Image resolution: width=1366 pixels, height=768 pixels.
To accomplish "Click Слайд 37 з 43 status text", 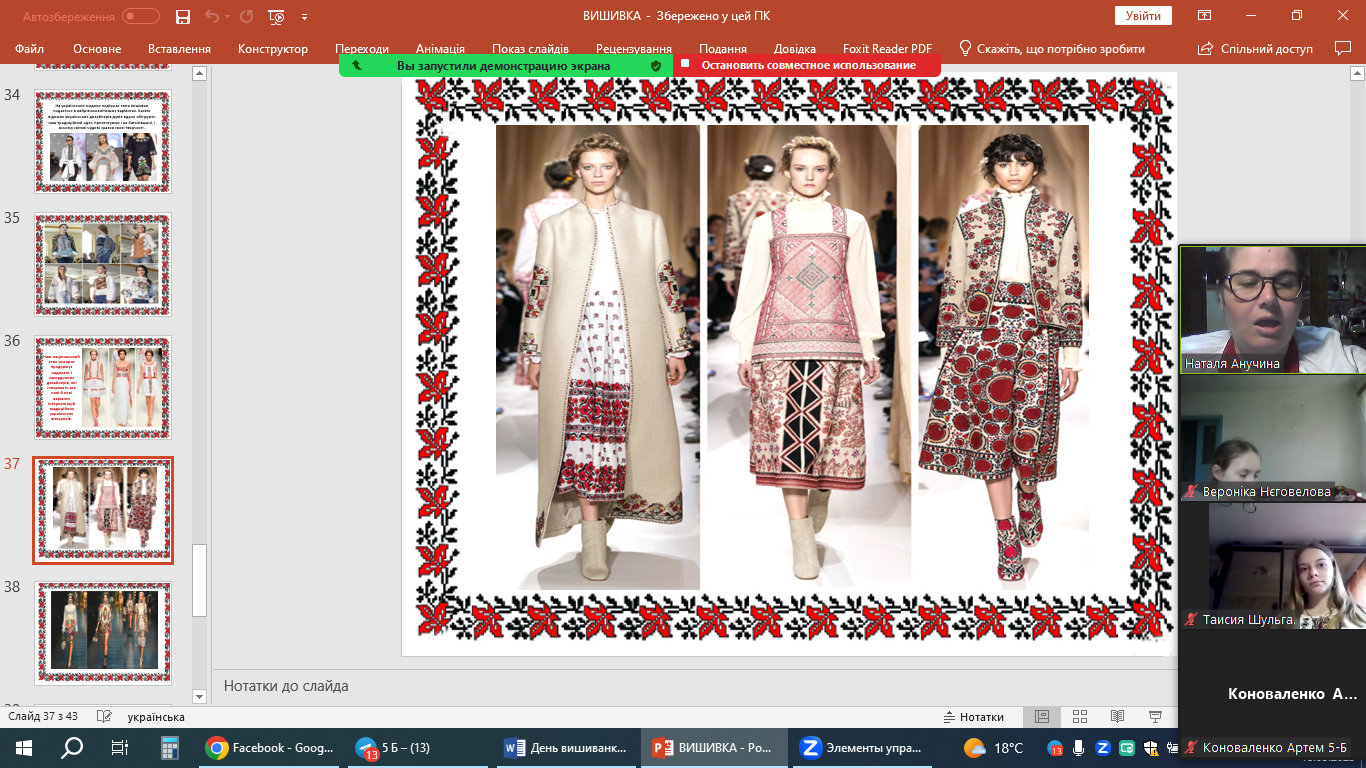I will (43, 717).
